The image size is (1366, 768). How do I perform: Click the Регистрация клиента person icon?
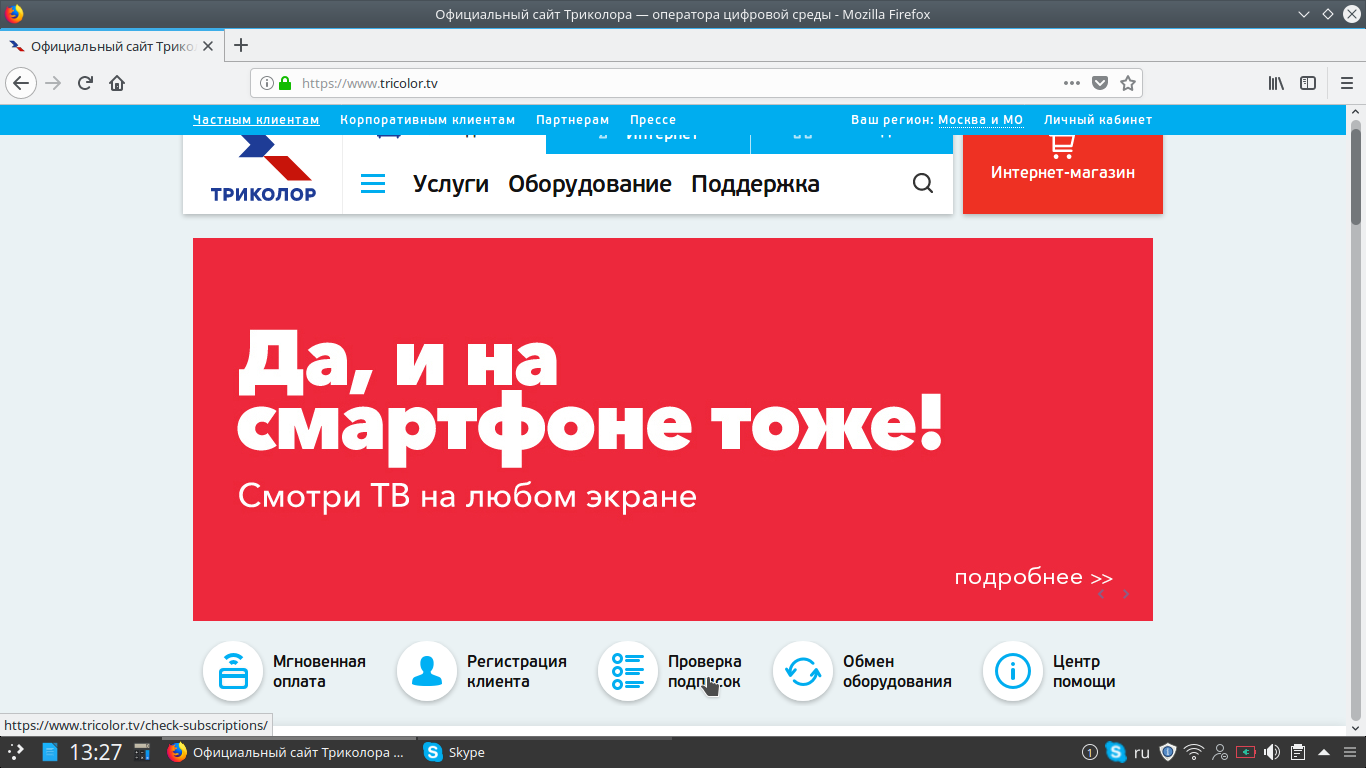pos(427,671)
